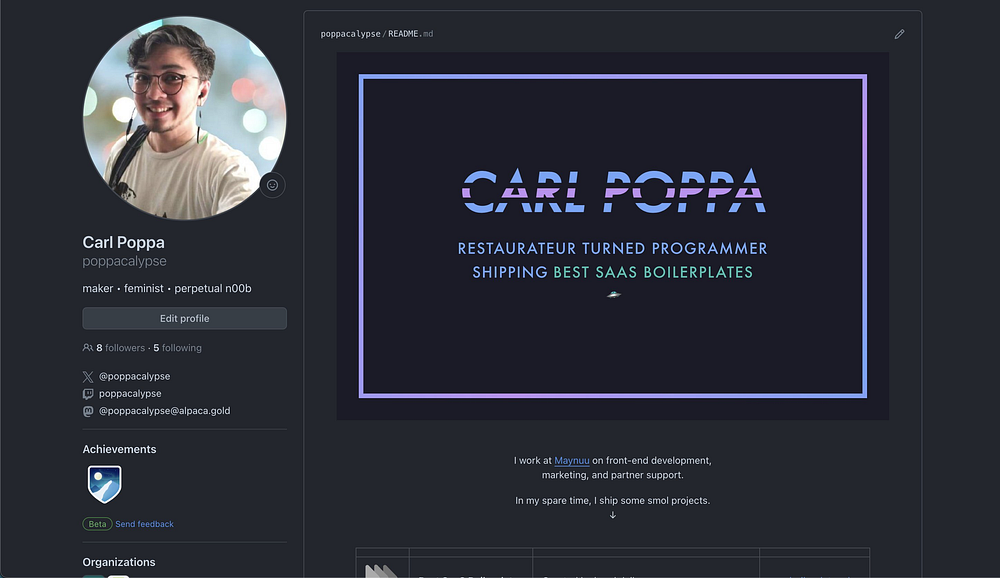Open the 8 followers link
The width and height of the screenshot is (1000, 578).
121,348
